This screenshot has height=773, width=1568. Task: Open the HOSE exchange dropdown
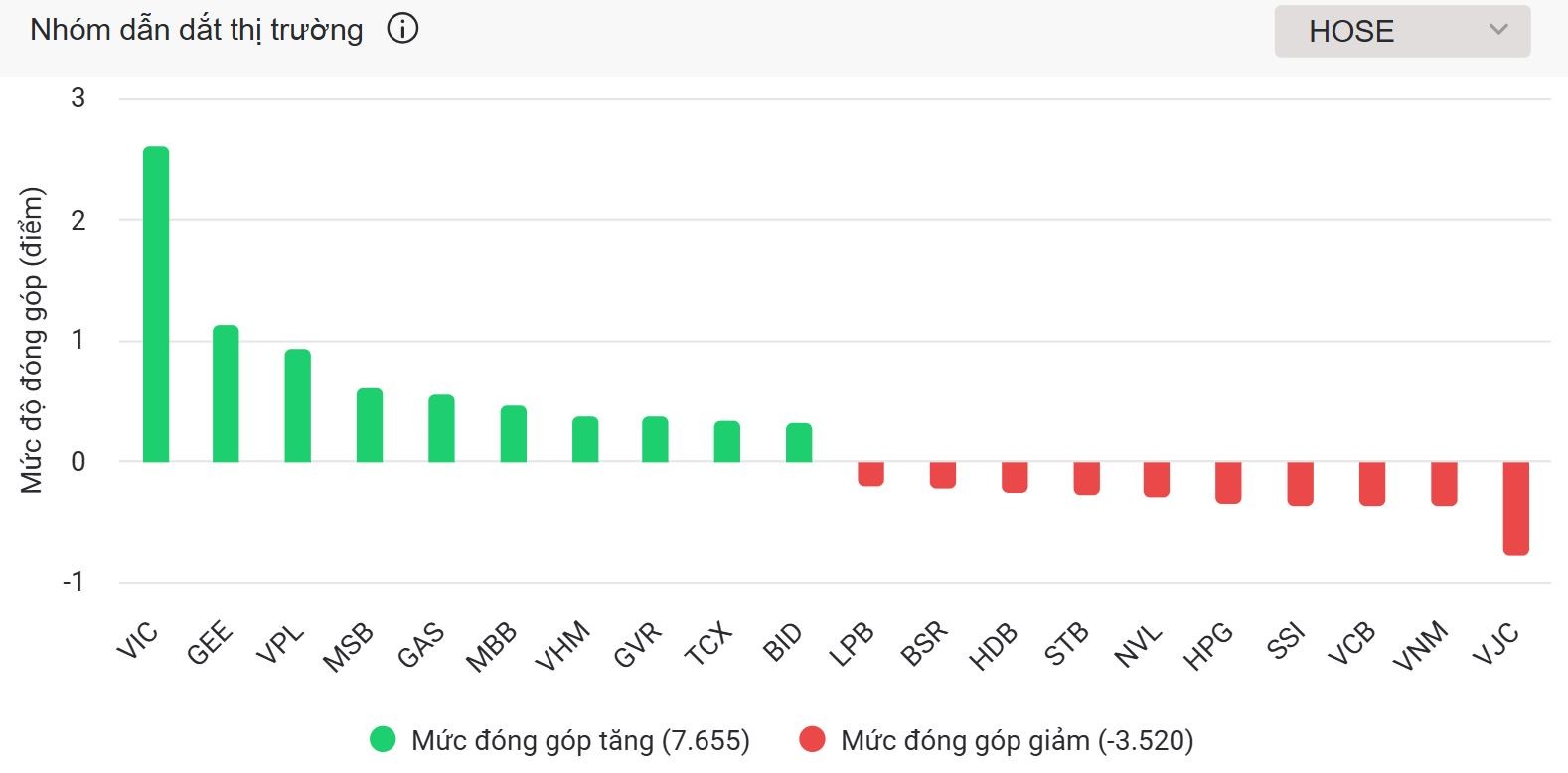tap(1401, 31)
